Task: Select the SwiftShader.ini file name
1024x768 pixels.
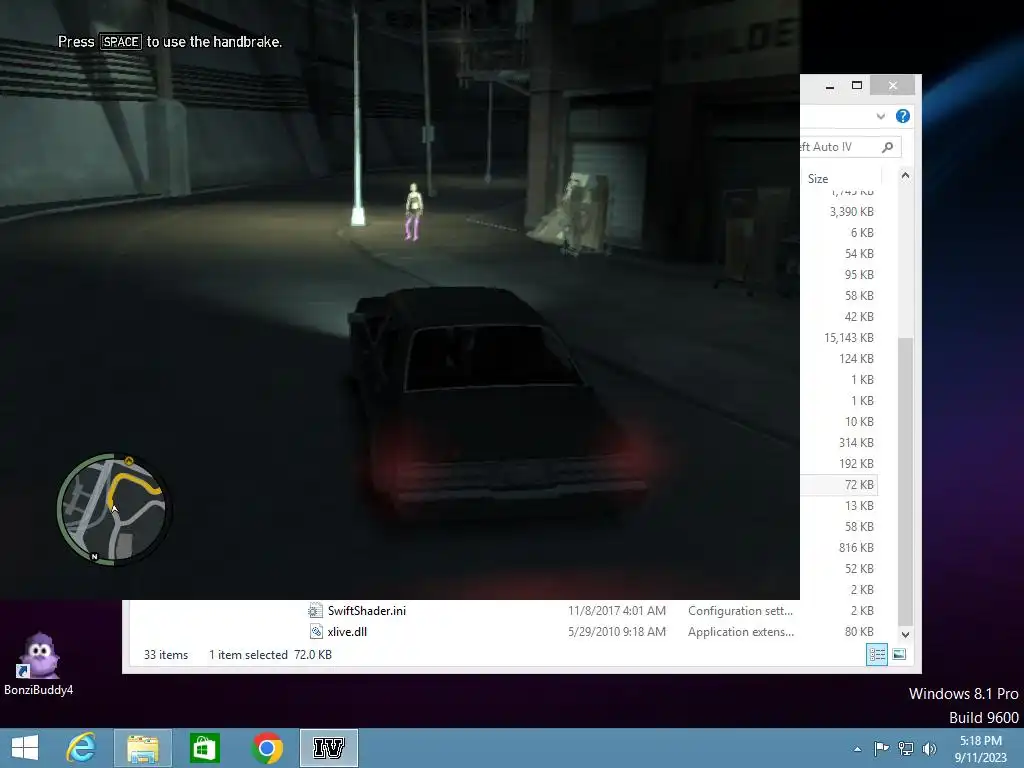Action: click(x=366, y=611)
